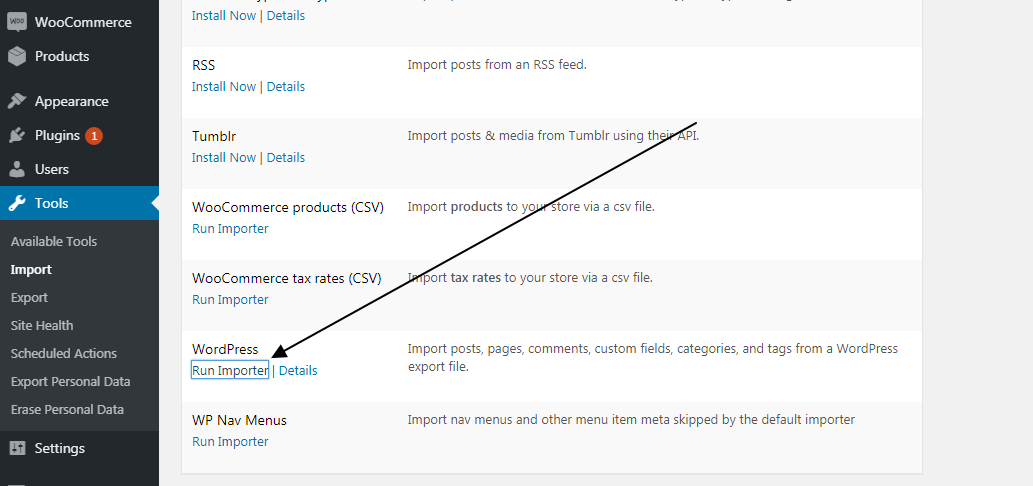Select the Import submenu item
Viewport: 1033px width, 486px height.
click(31, 269)
